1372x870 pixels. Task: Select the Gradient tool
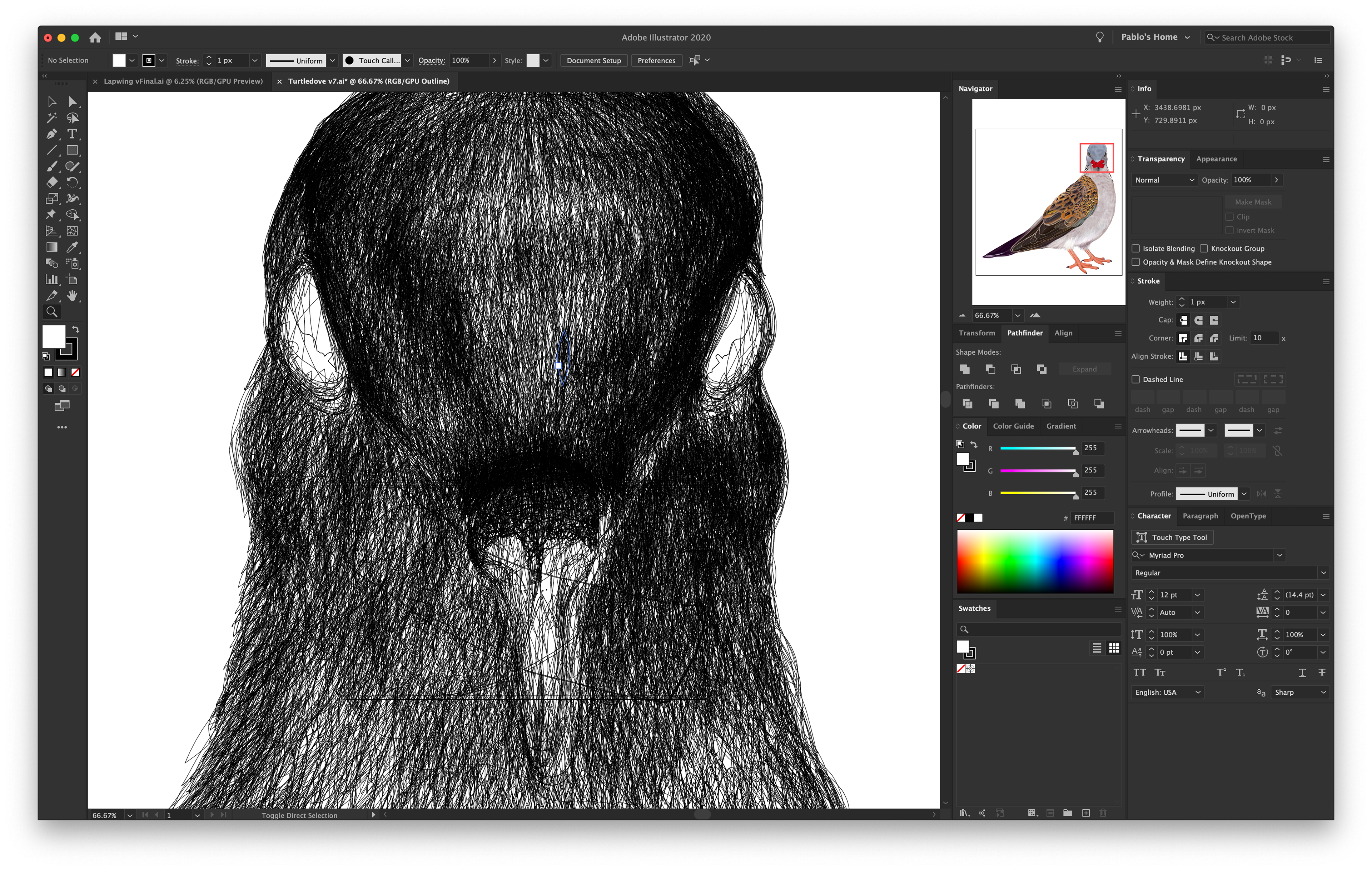click(51, 247)
